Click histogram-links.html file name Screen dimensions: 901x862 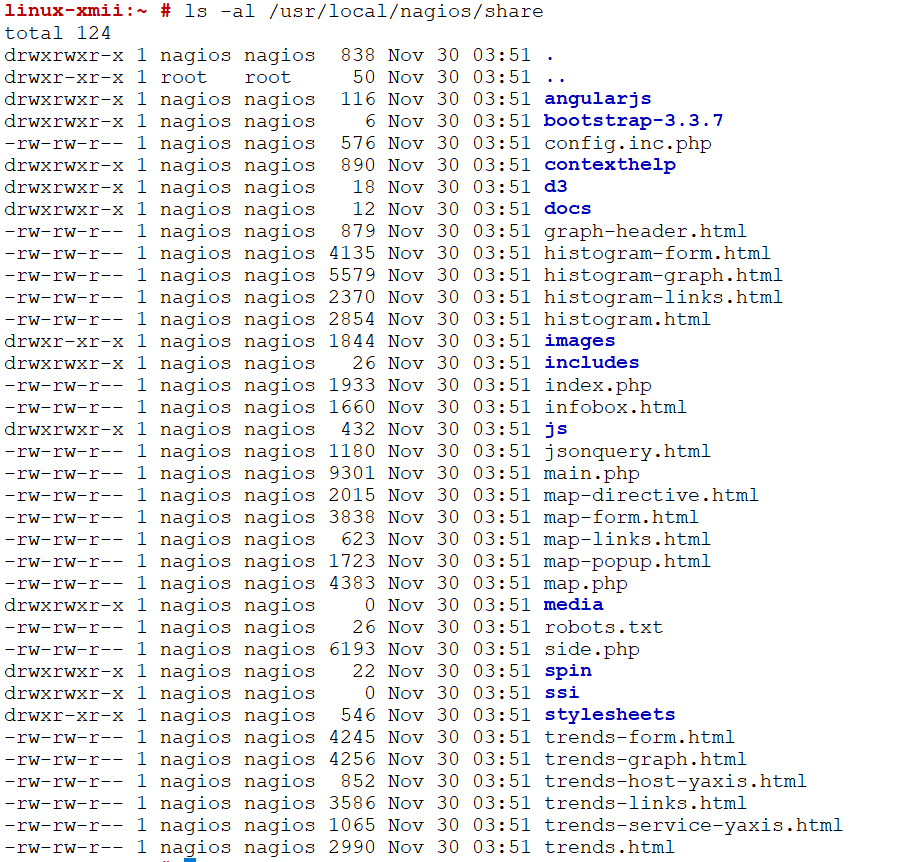click(663, 298)
